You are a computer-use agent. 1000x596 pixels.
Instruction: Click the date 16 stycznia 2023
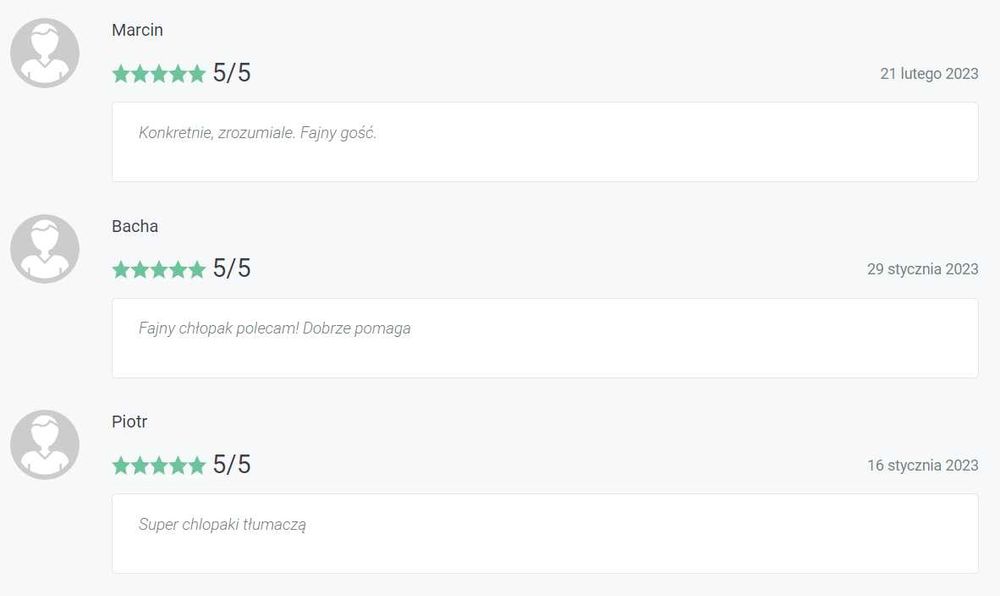923,465
